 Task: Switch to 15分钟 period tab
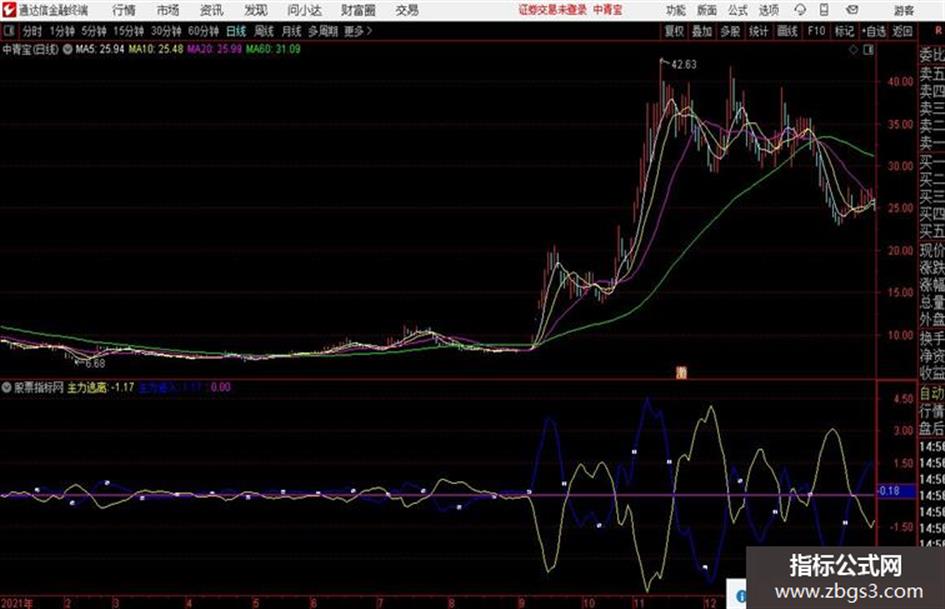pos(128,31)
